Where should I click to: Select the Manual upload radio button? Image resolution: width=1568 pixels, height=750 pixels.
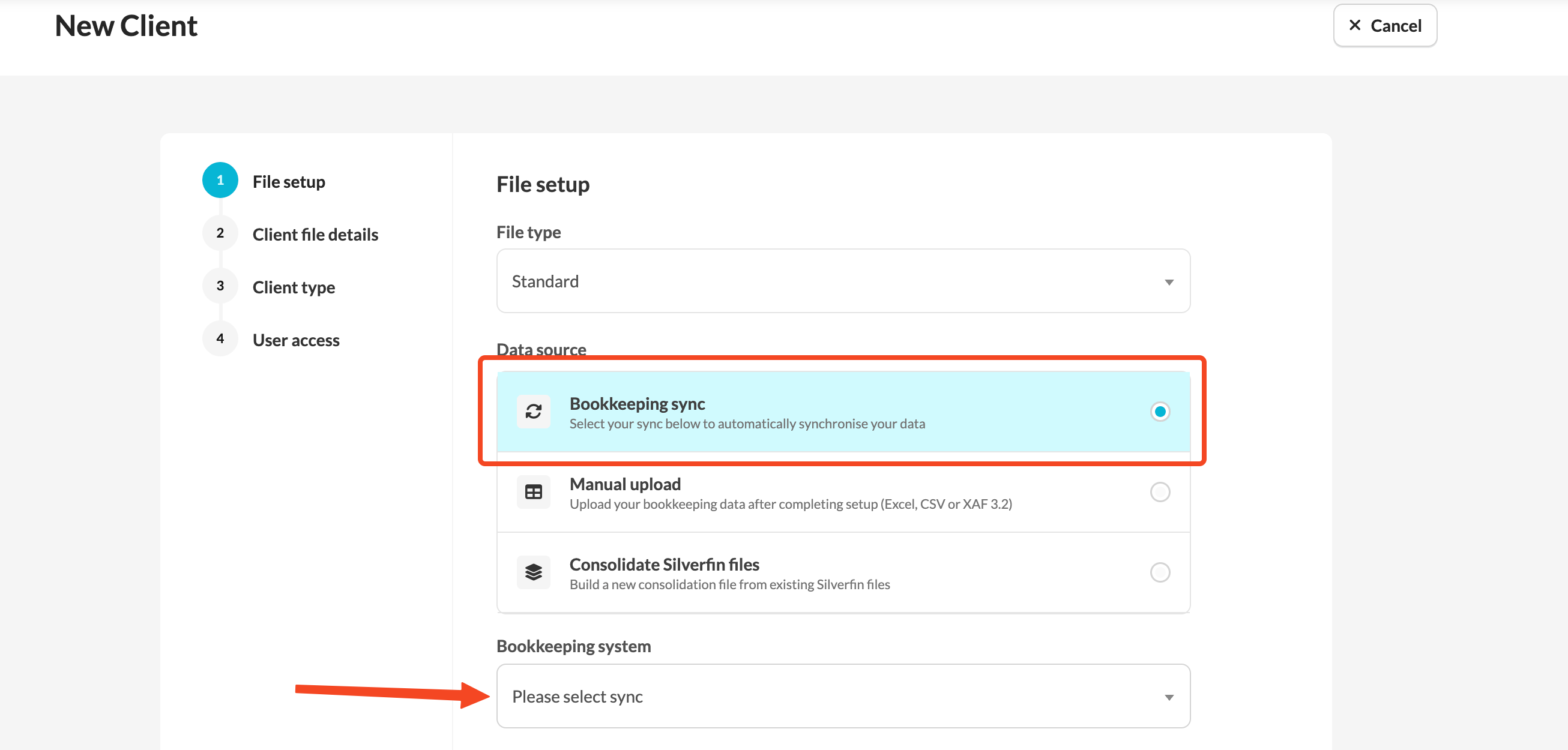[1160, 492]
